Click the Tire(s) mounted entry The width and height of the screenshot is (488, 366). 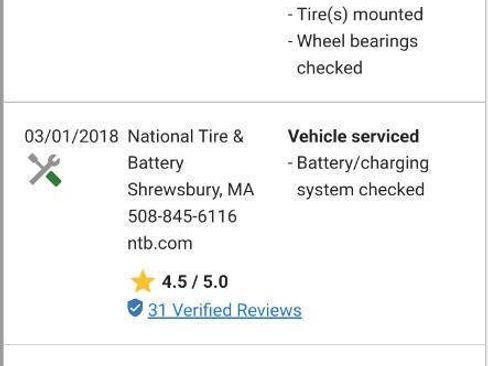tap(356, 14)
